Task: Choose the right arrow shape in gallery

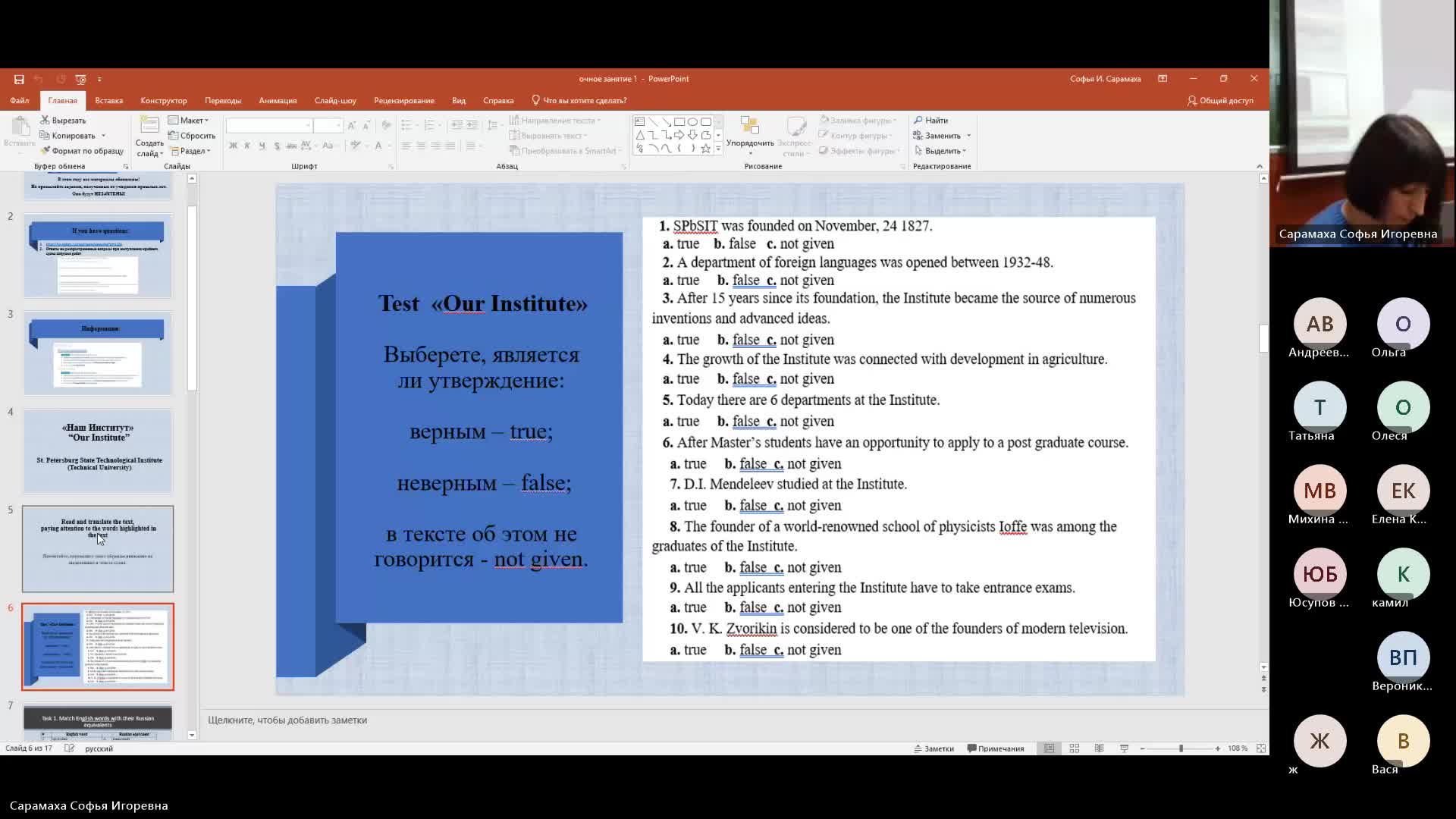Action: (x=679, y=135)
